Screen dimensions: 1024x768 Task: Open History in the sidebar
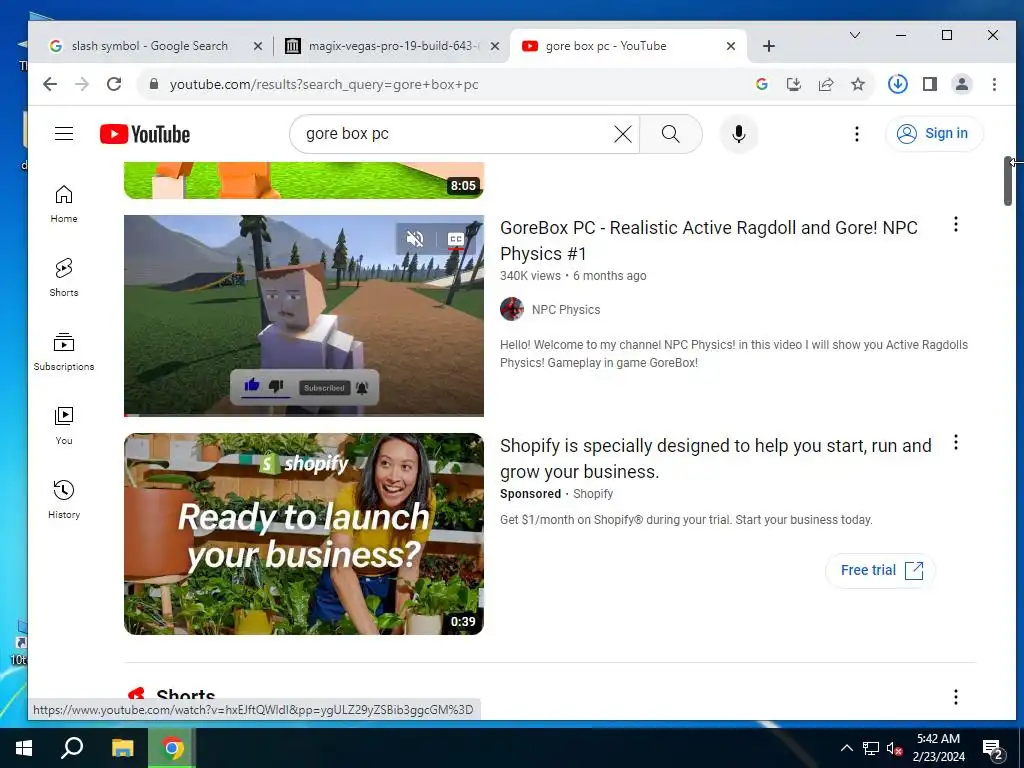[x=64, y=500]
